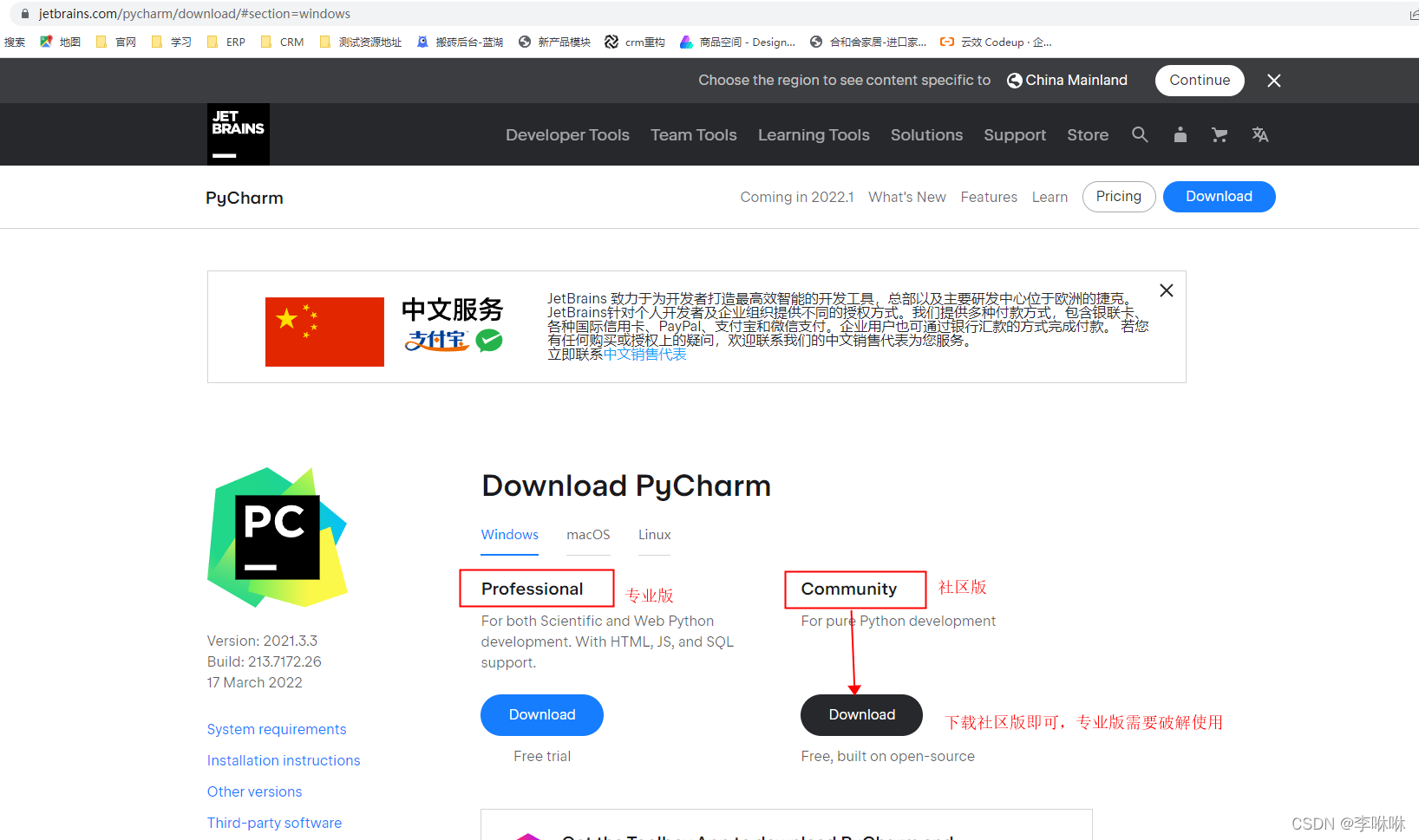Open the language translation icon
Screen dimensions: 1419x840
click(x=1260, y=134)
